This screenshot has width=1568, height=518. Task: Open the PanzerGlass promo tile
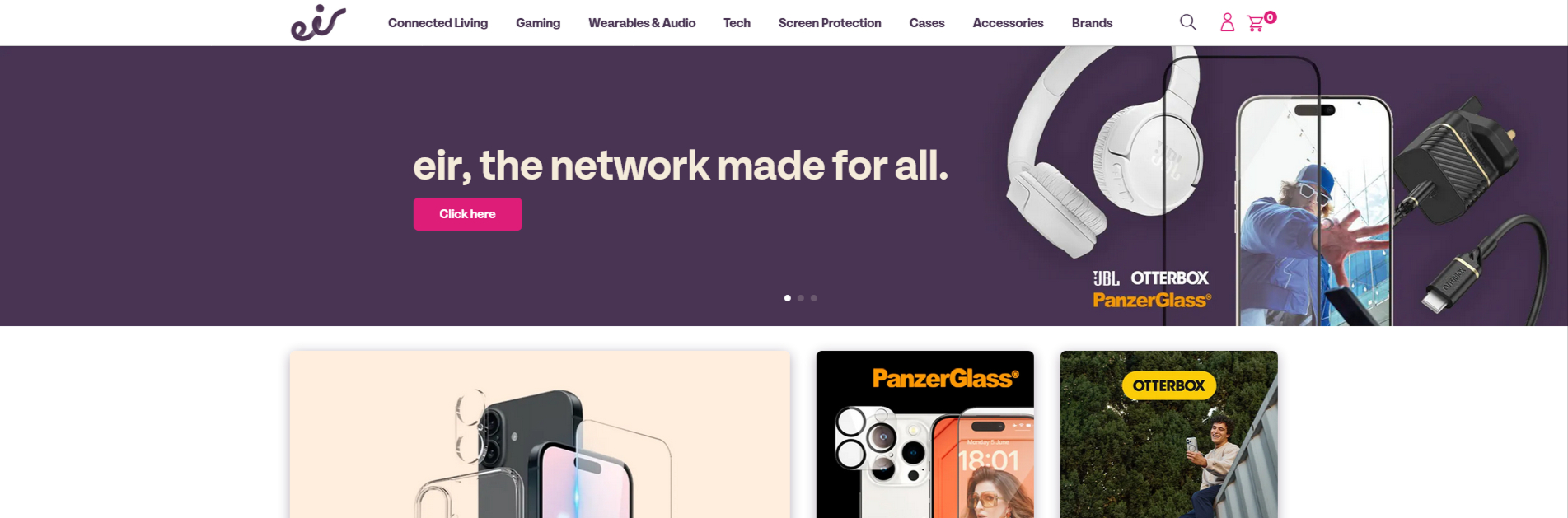pos(924,435)
